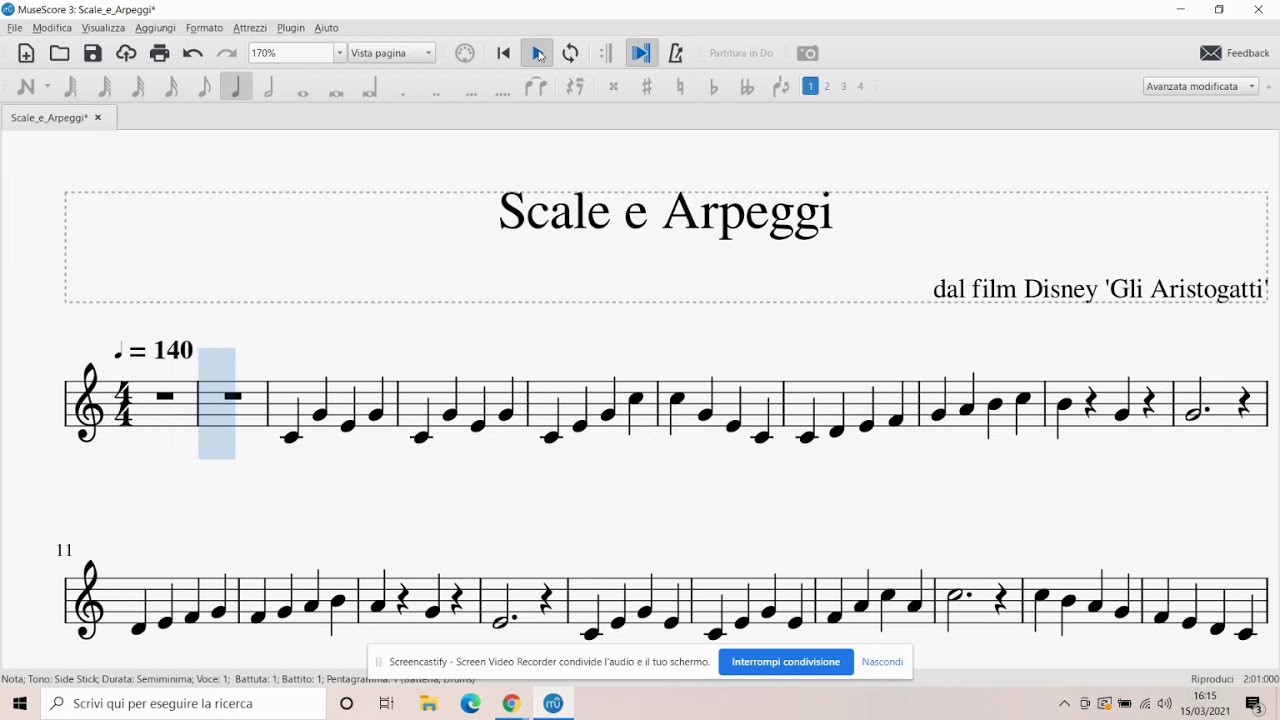Upload score online via the cloud icon
Image resolution: width=1280 pixels, height=720 pixels.
[x=126, y=53]
